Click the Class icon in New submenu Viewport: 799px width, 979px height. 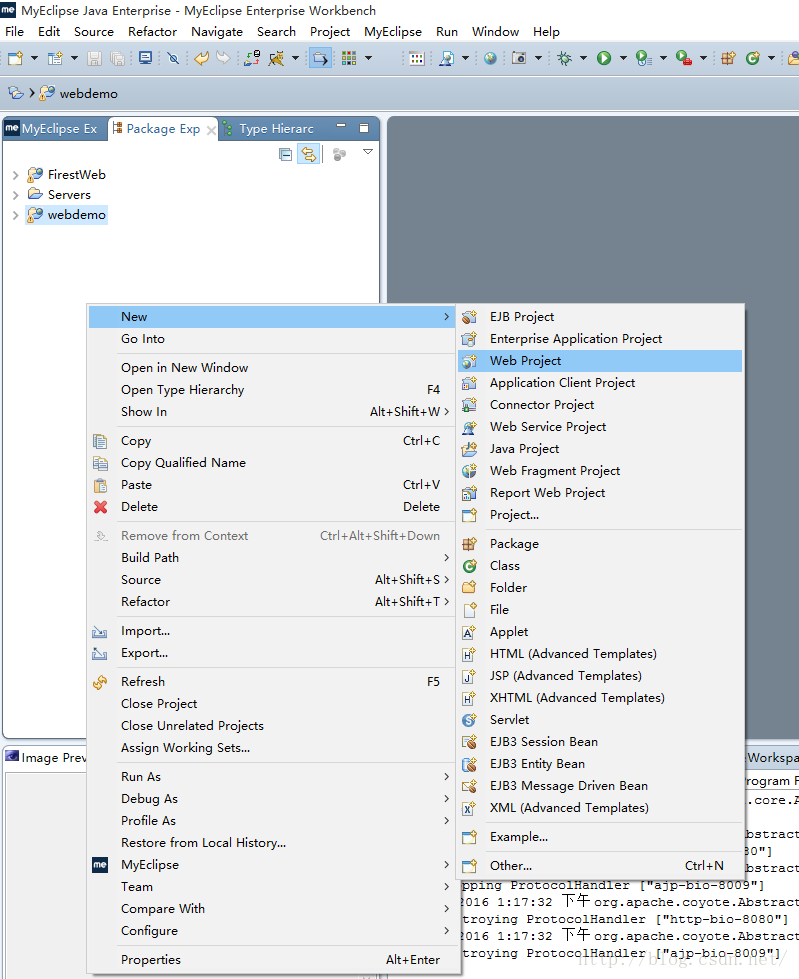coord(469,566)
